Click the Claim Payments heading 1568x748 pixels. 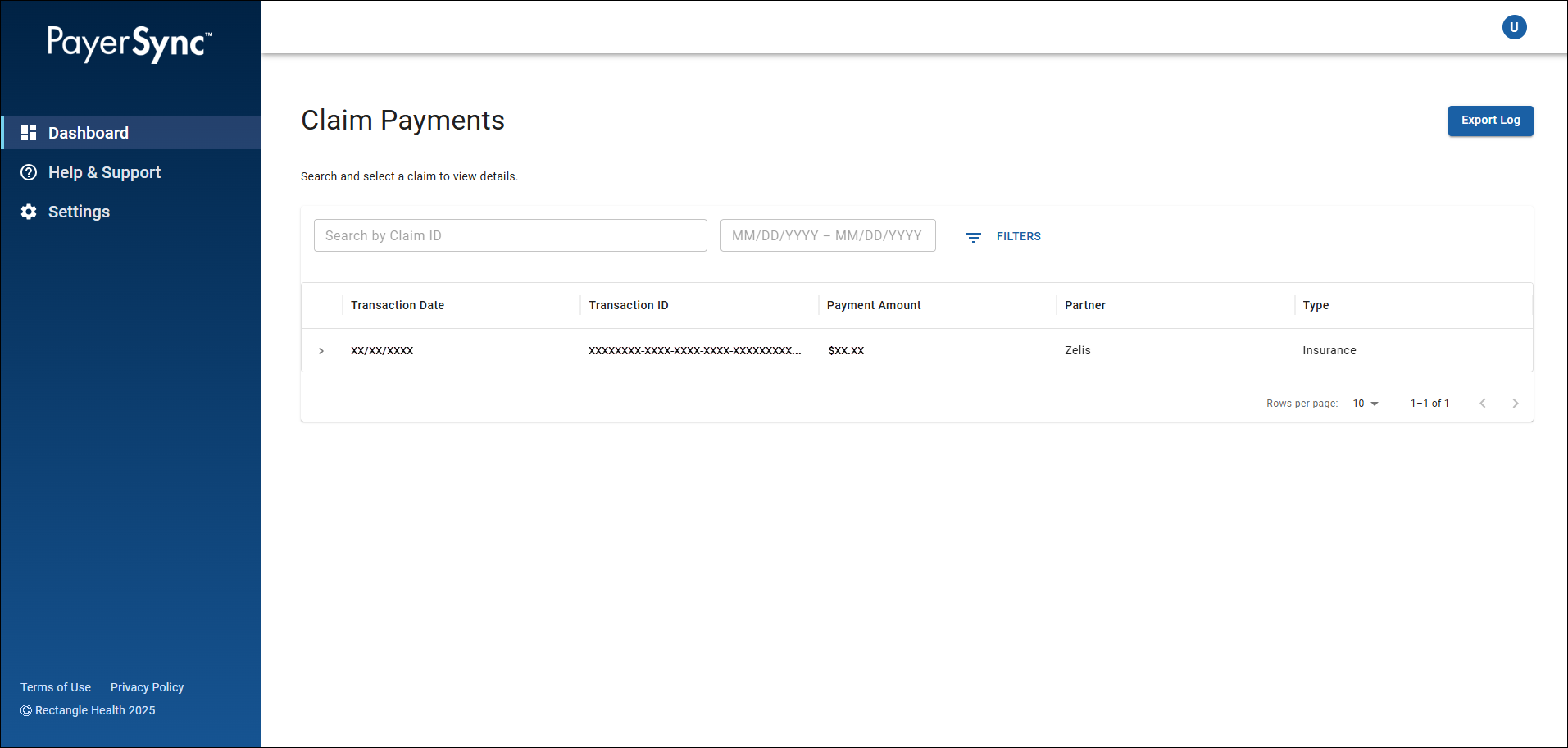coord(402,121)
